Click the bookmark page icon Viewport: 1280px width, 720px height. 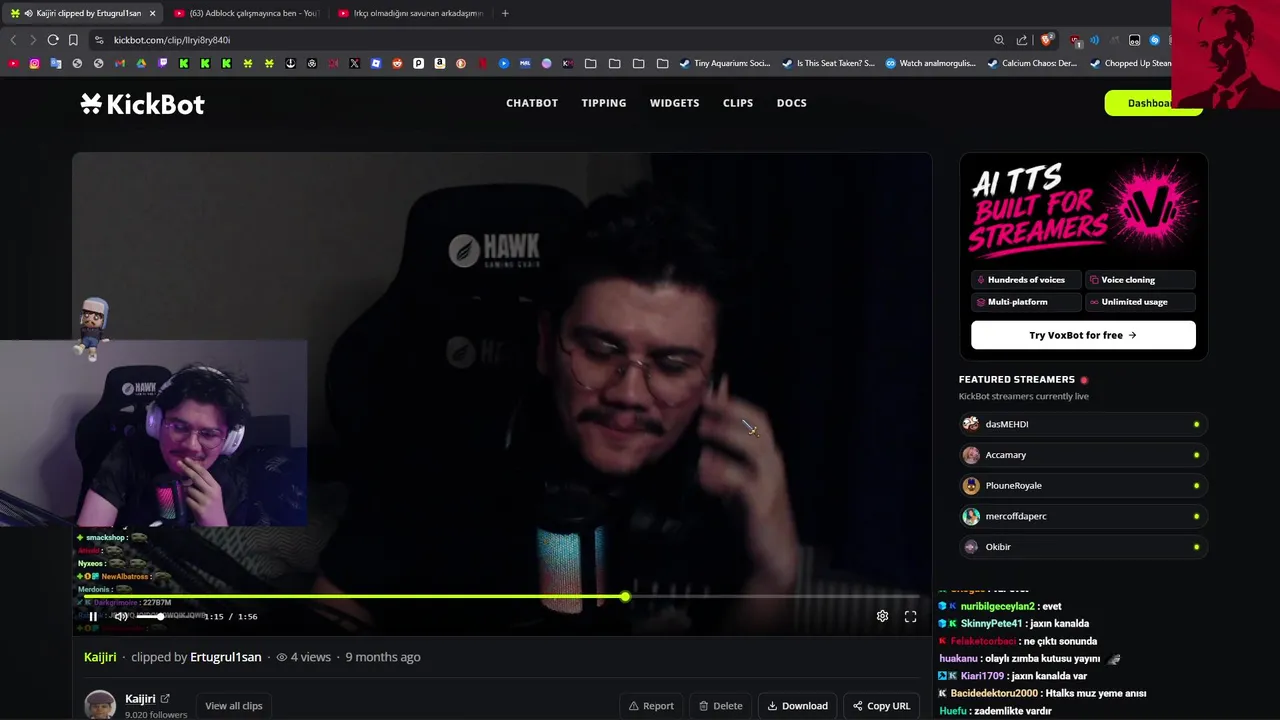coord(73,40)
